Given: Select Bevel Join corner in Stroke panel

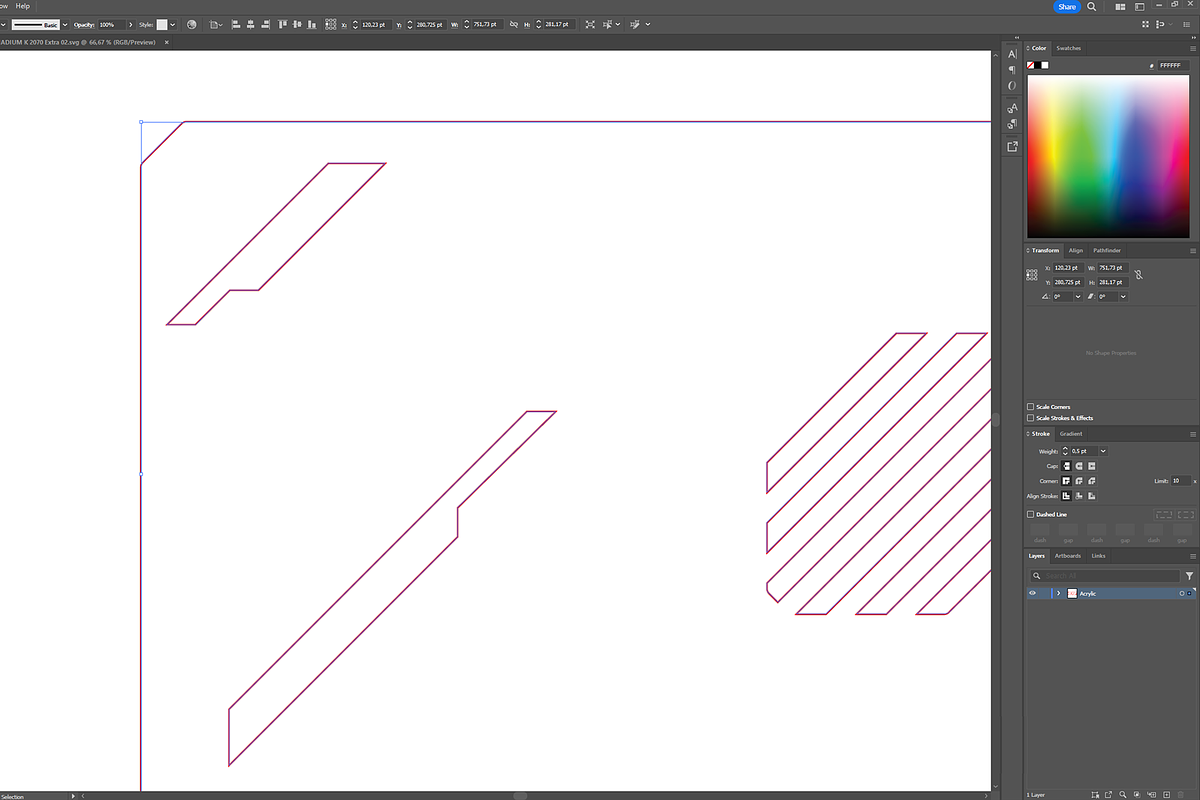Looking at the screenshot, I should coord(1092,481).
